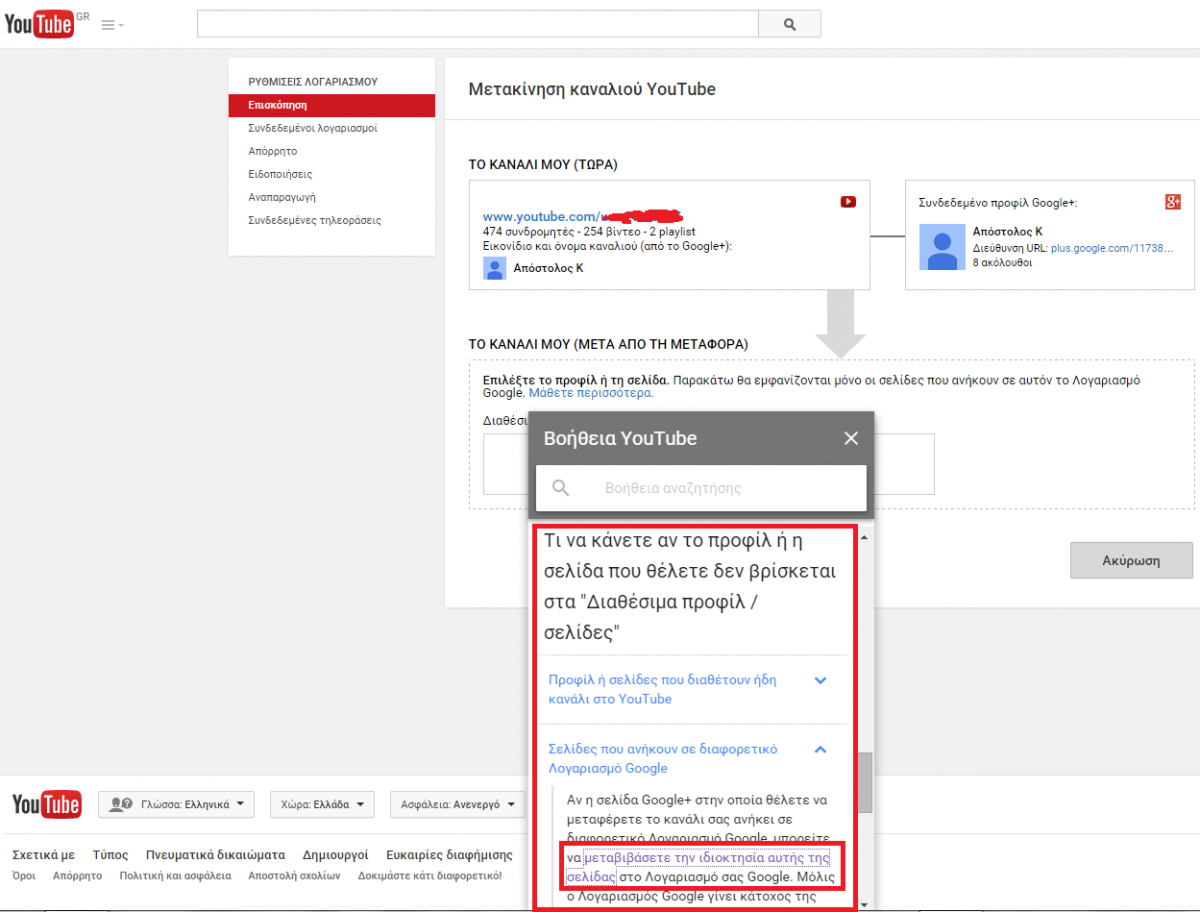Click the Όροι footer link

tap(23, 876)
